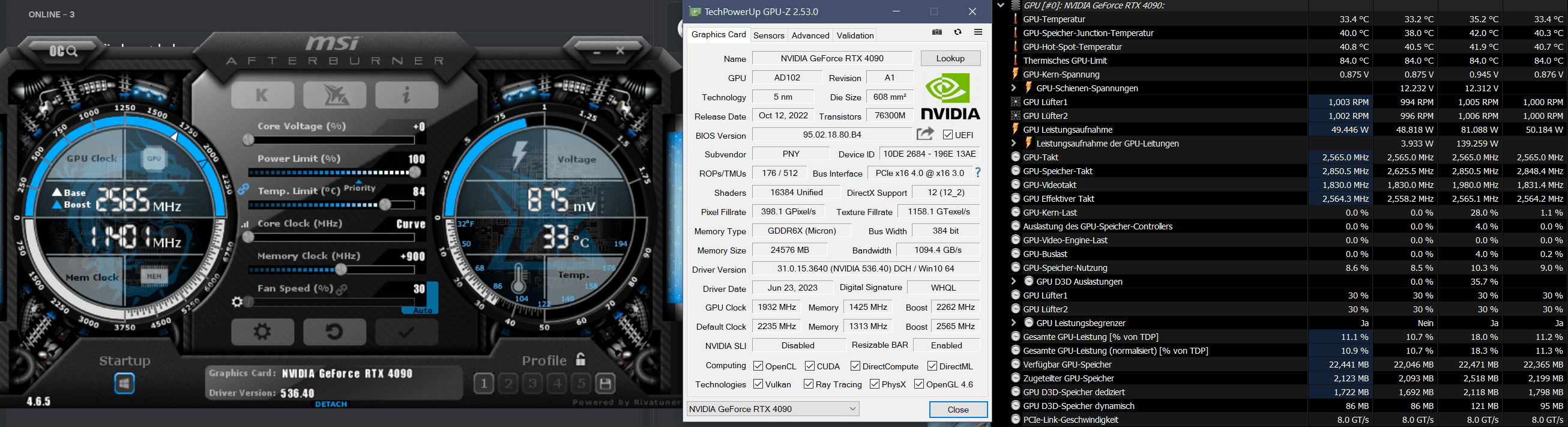Image resolution: width=1568 pixels, height=427 pixels.
Task: Take GPU-Z screenshot with camera icon
Action: tap(937, 32)
